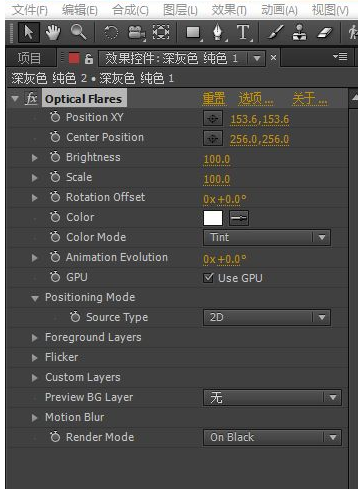Open the Render Mode On Black dropdown
The image size is (364, 494).
pyautogui.click(x=272, y=437)
